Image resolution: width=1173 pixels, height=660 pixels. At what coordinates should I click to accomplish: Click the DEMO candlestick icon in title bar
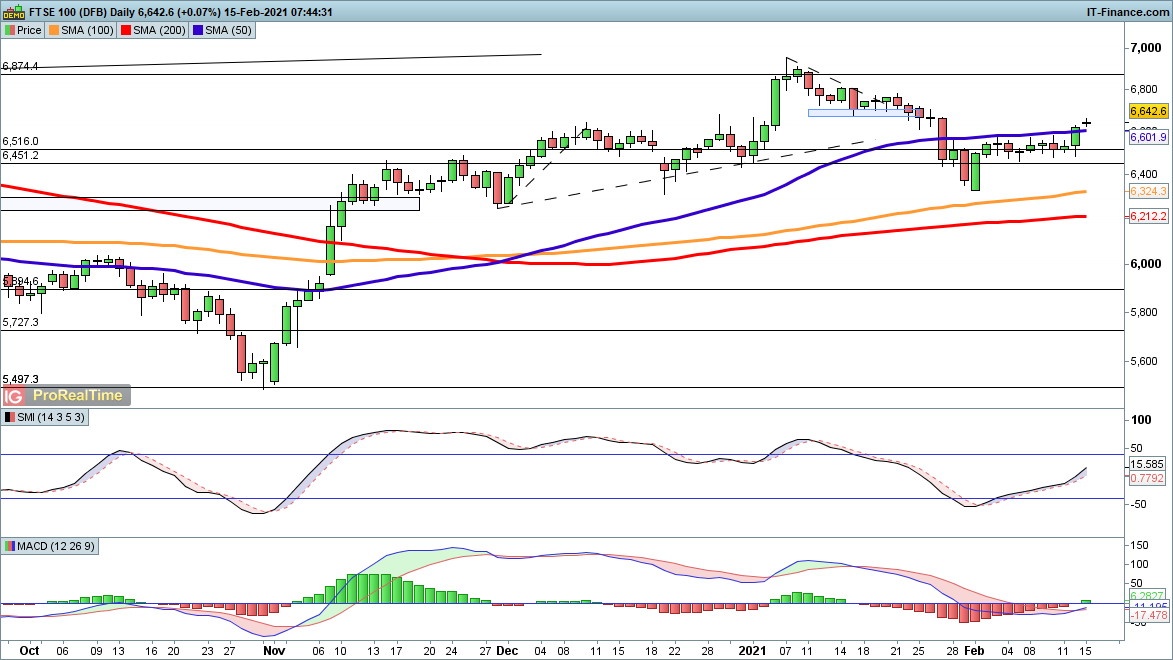[x=11, y=12]
